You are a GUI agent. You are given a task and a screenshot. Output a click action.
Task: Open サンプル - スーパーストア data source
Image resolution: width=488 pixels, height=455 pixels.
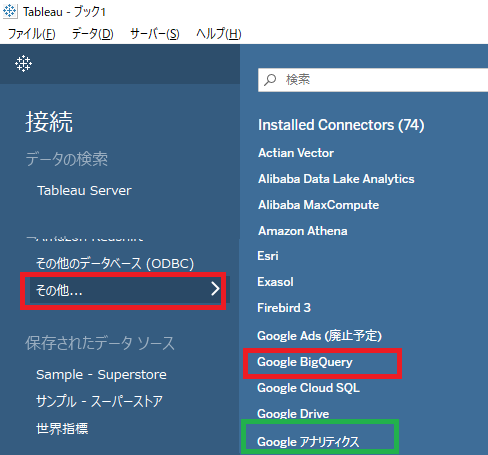tap(99, 401)
